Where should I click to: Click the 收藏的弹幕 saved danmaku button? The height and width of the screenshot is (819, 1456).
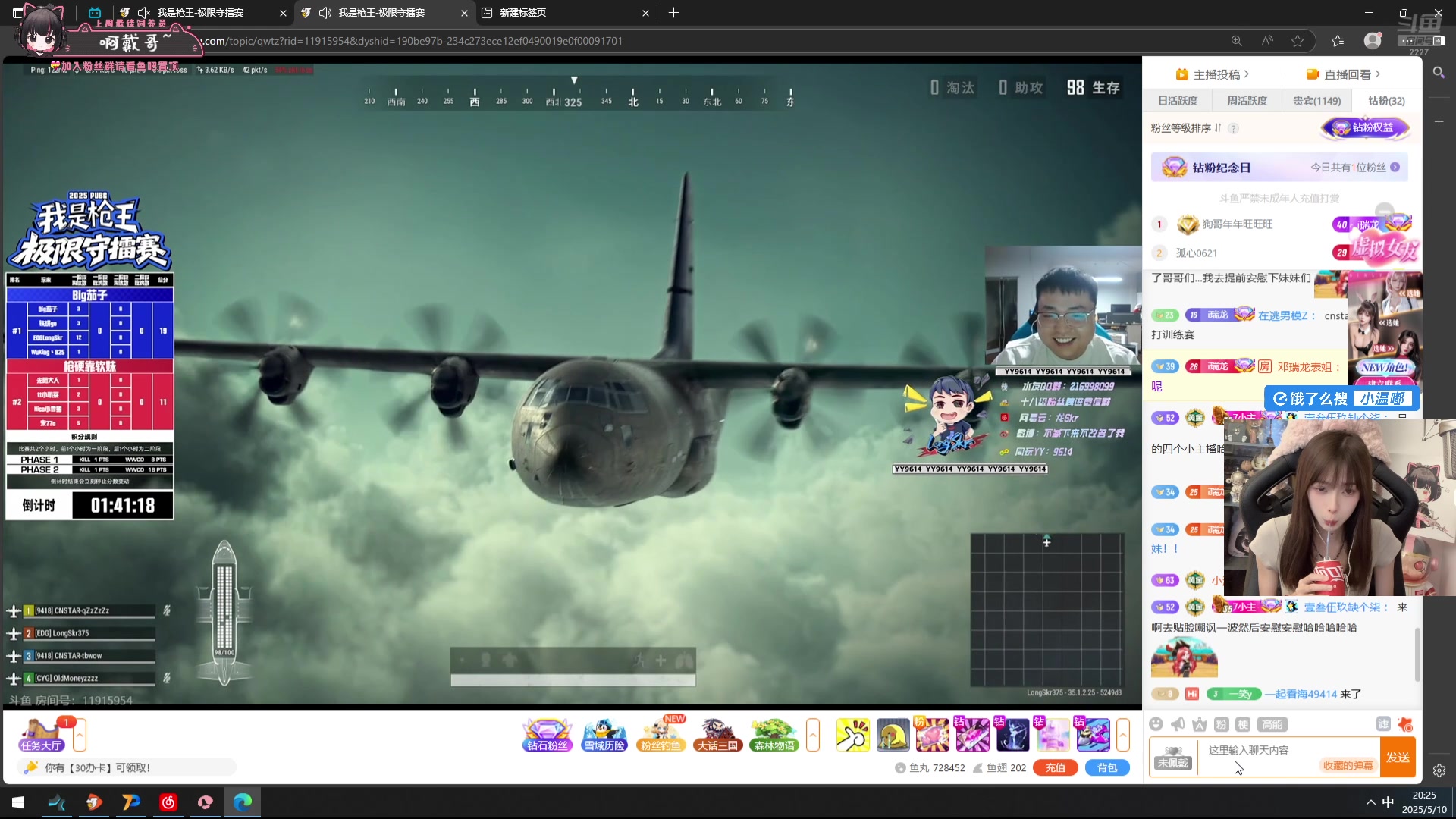1348,765
